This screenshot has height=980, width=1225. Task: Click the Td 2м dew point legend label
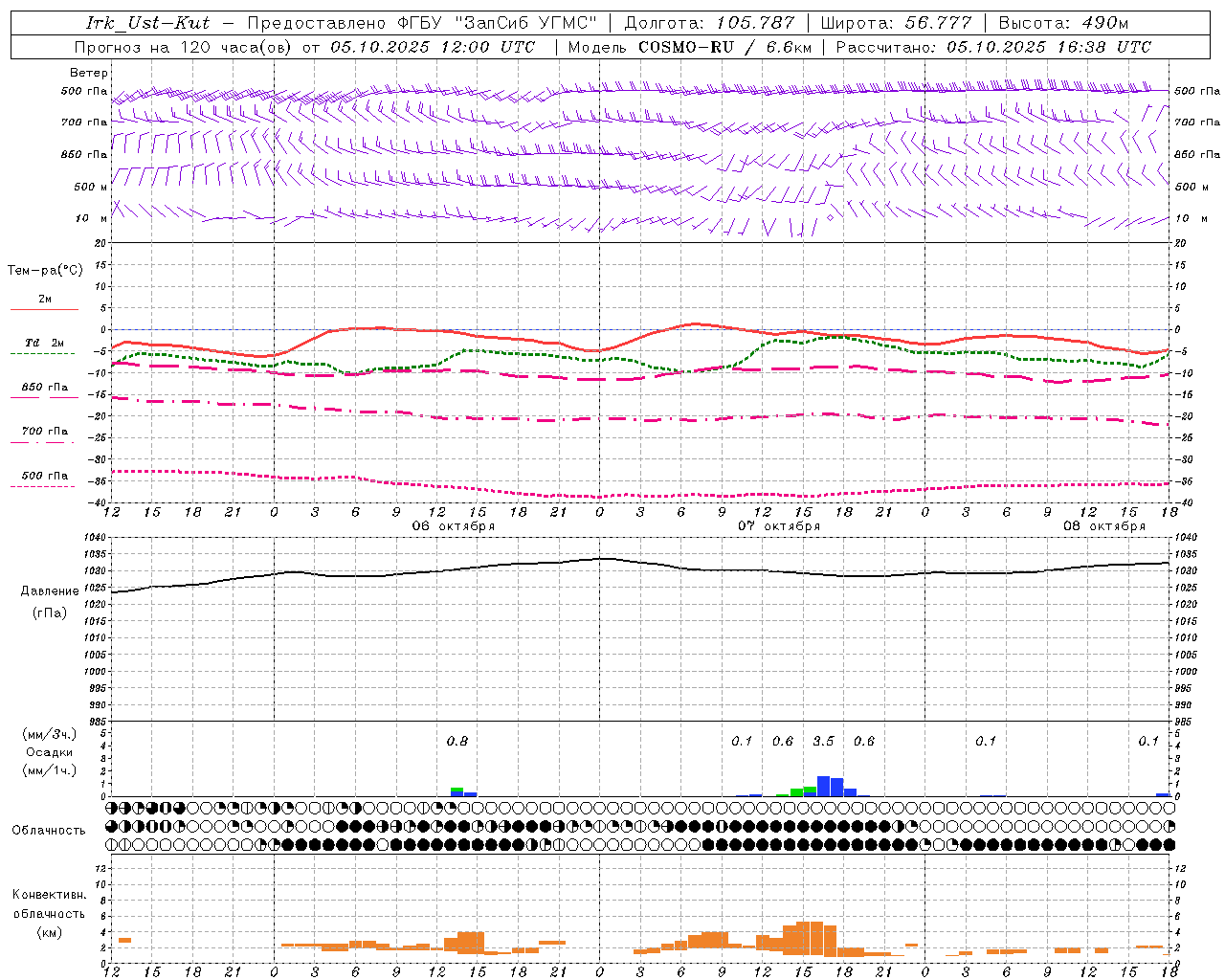45,343
